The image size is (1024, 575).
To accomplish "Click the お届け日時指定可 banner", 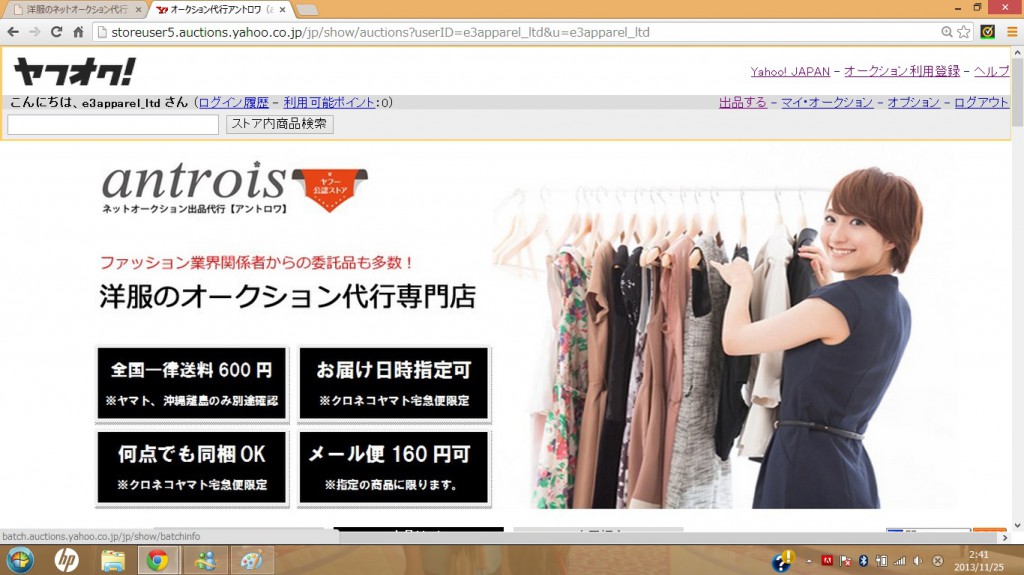I will pyautogui.click(x=394, y=384).
